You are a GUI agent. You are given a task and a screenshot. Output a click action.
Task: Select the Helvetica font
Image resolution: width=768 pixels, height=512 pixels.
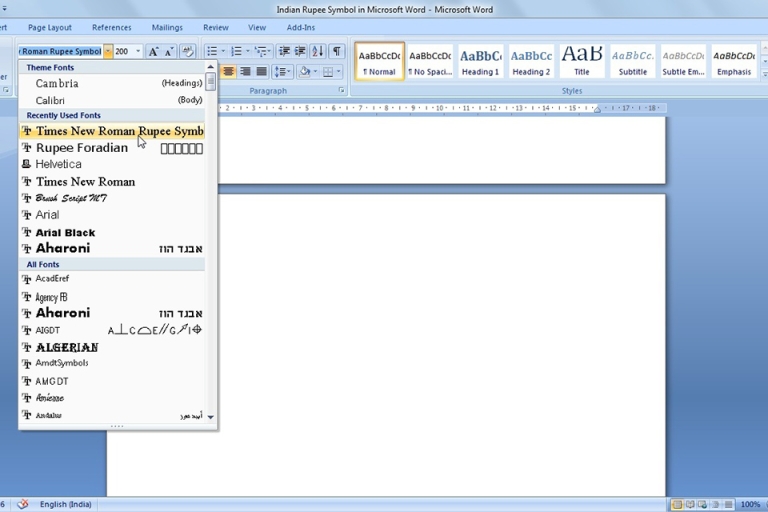click(112, 164)
